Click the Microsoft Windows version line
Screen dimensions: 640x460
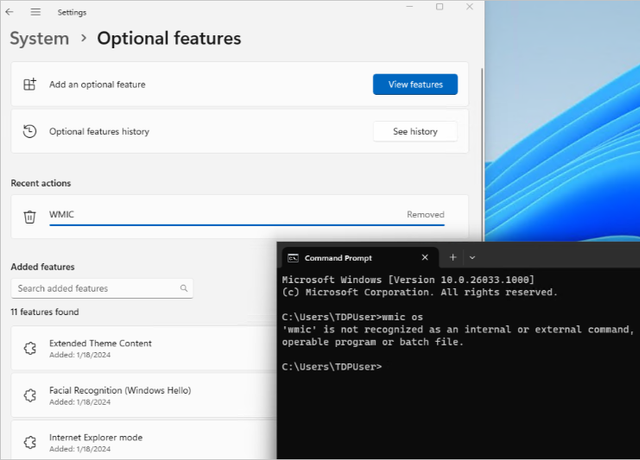(x=408, y=280)
